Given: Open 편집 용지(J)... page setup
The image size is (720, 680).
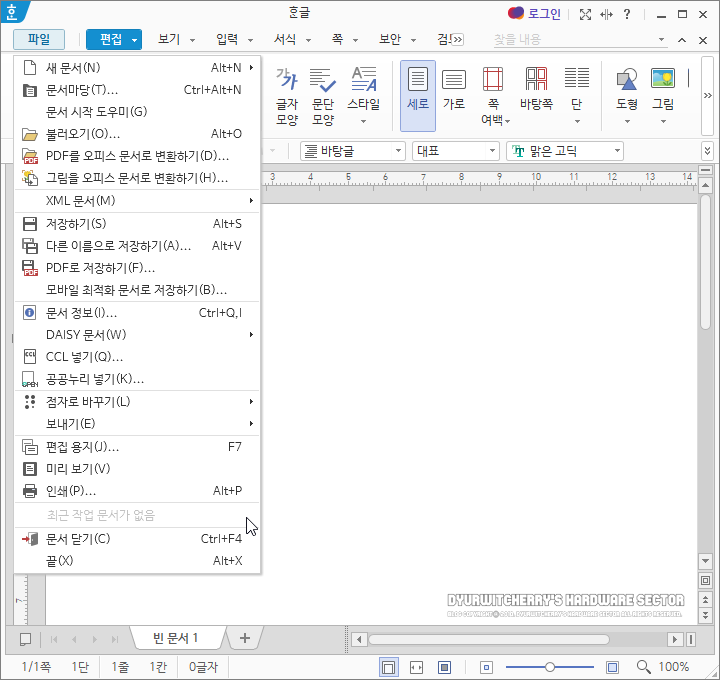Looking at the screenshot, I should [137, 447].
